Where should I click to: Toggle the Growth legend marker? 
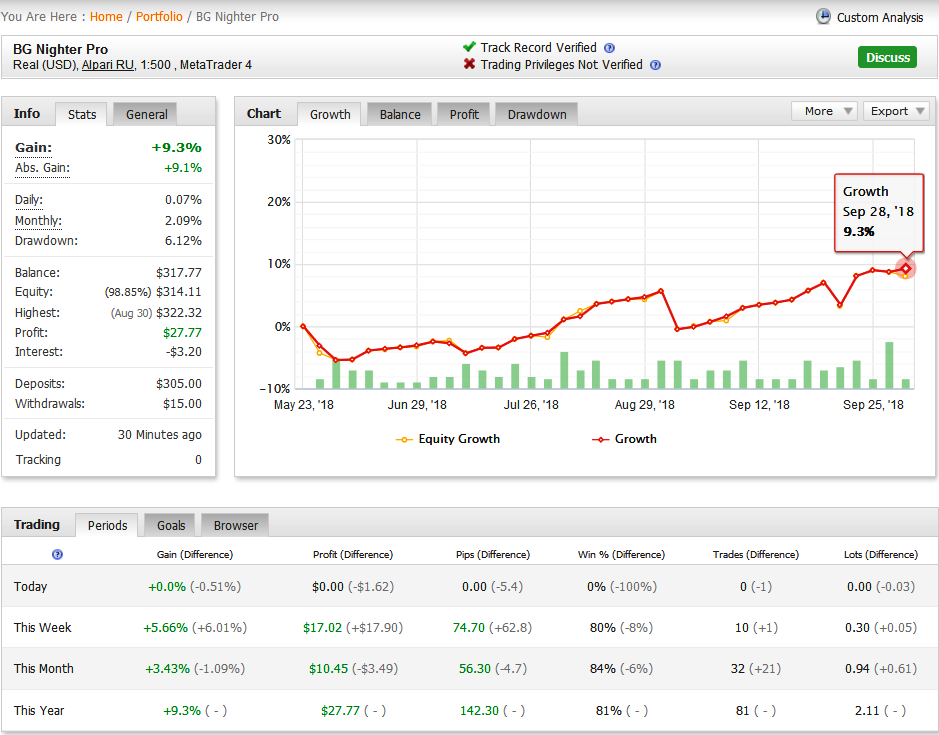coord(600,440)
